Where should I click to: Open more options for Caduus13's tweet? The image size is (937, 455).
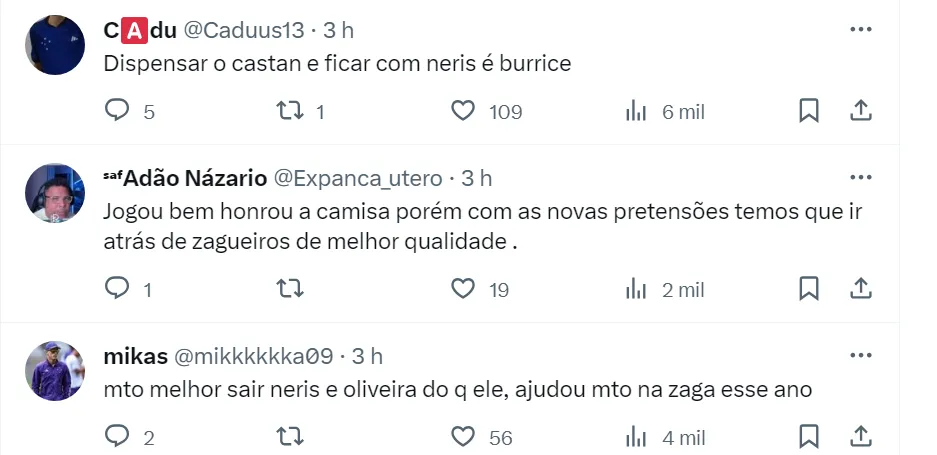860,30
